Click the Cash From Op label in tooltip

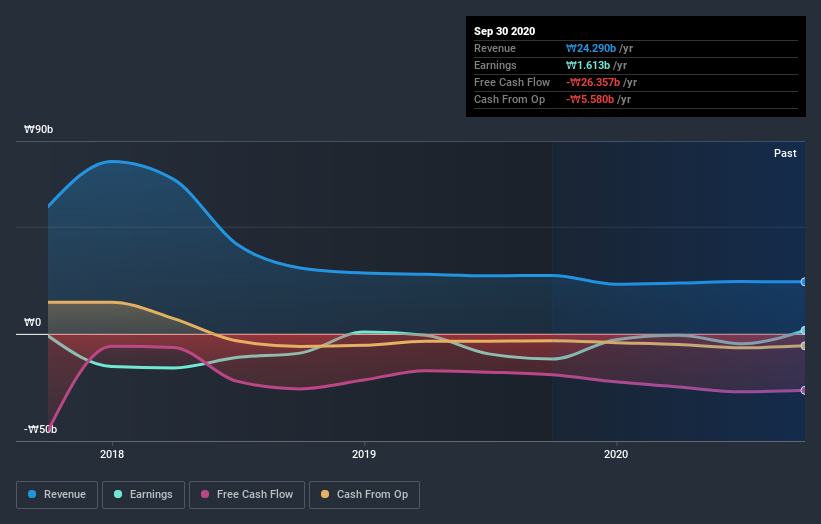(x=509, y=99)
